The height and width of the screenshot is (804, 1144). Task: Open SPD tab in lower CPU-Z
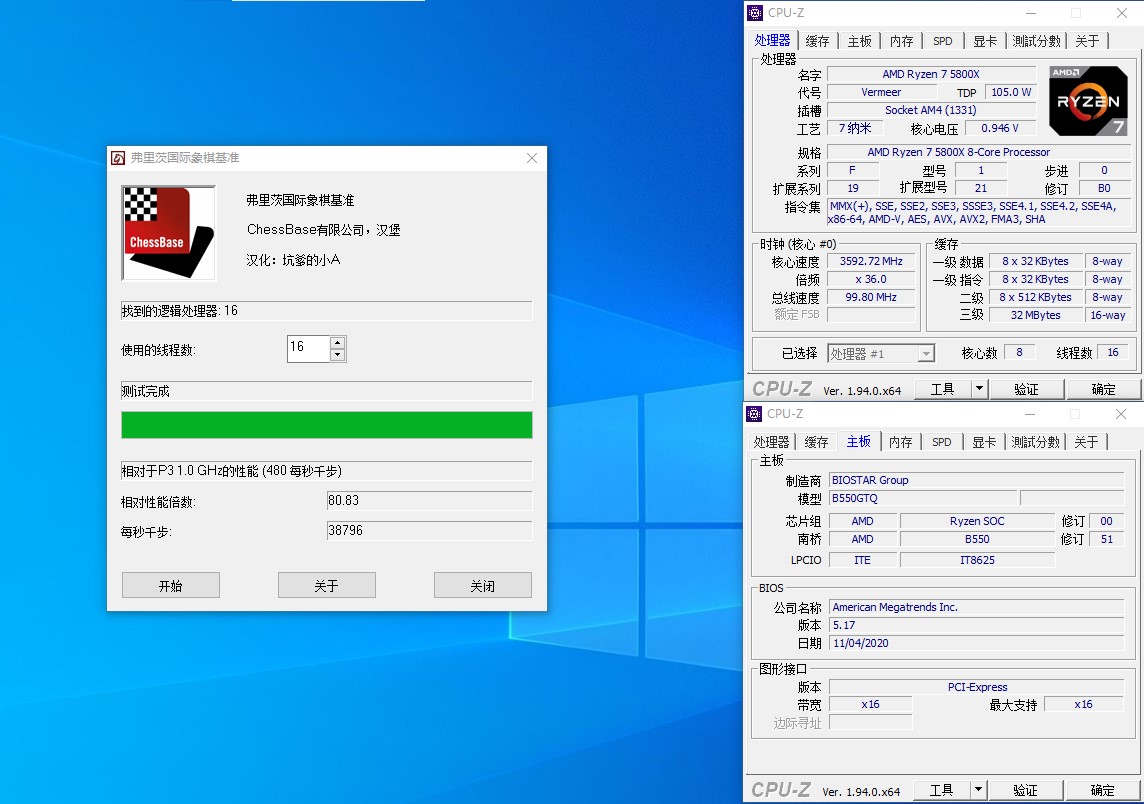(x=942, y=443)
